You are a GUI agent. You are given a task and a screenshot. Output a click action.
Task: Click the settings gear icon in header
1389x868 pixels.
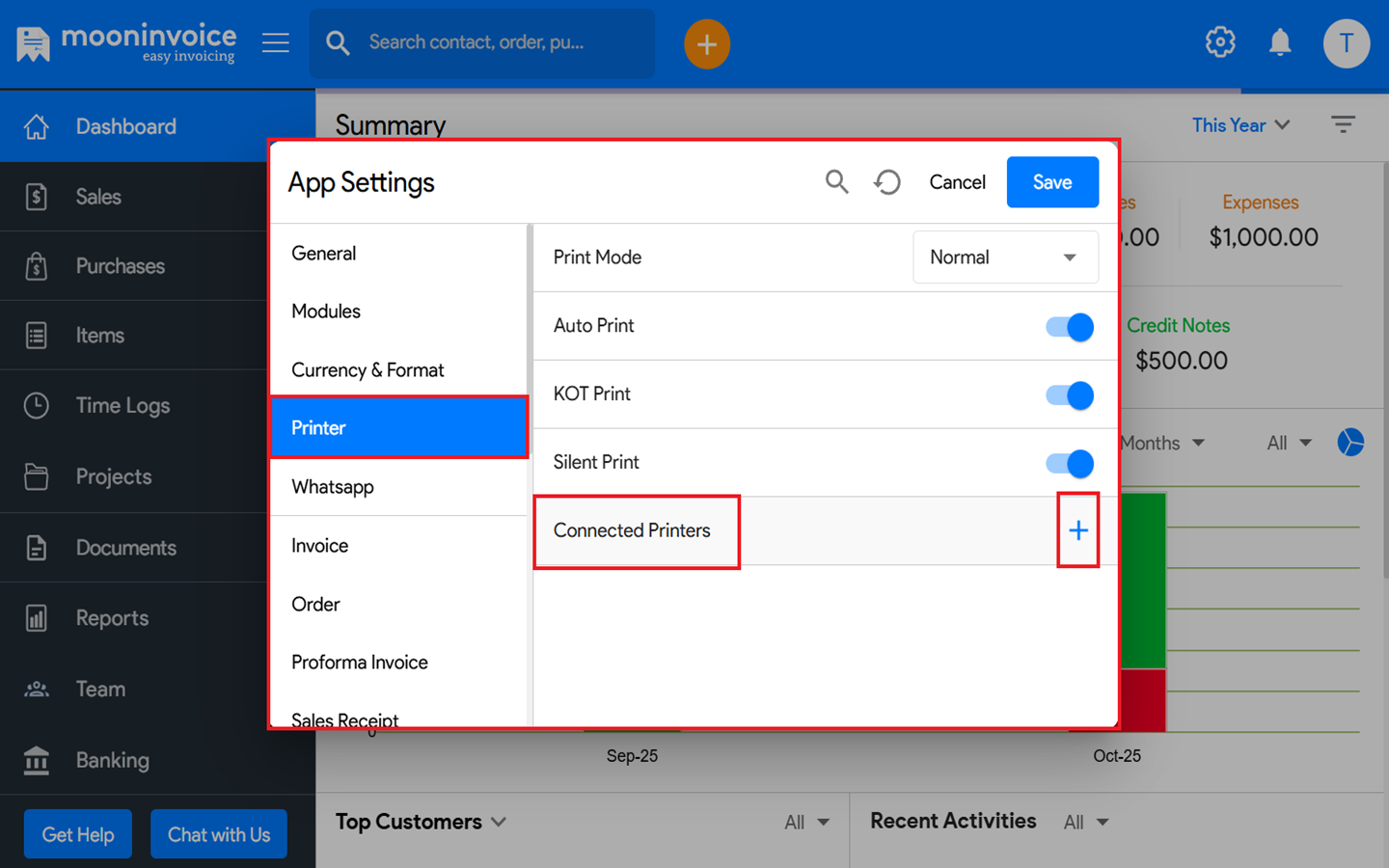click(x=1220, y=42)
